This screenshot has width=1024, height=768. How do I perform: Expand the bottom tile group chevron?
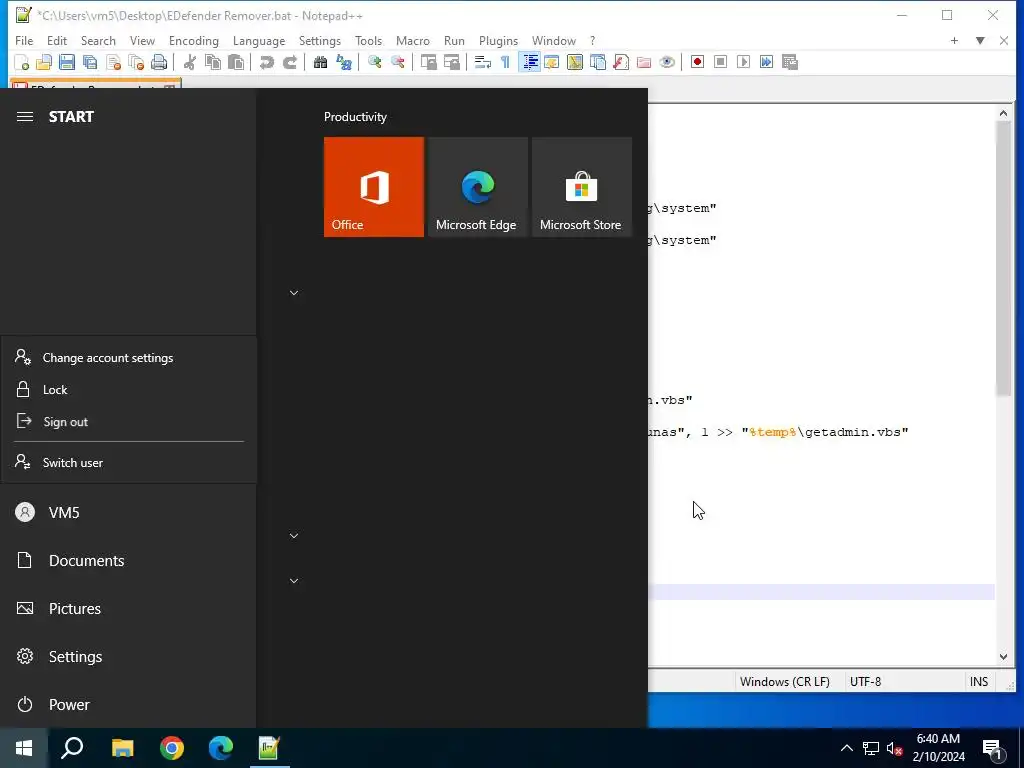click(294, 581)
